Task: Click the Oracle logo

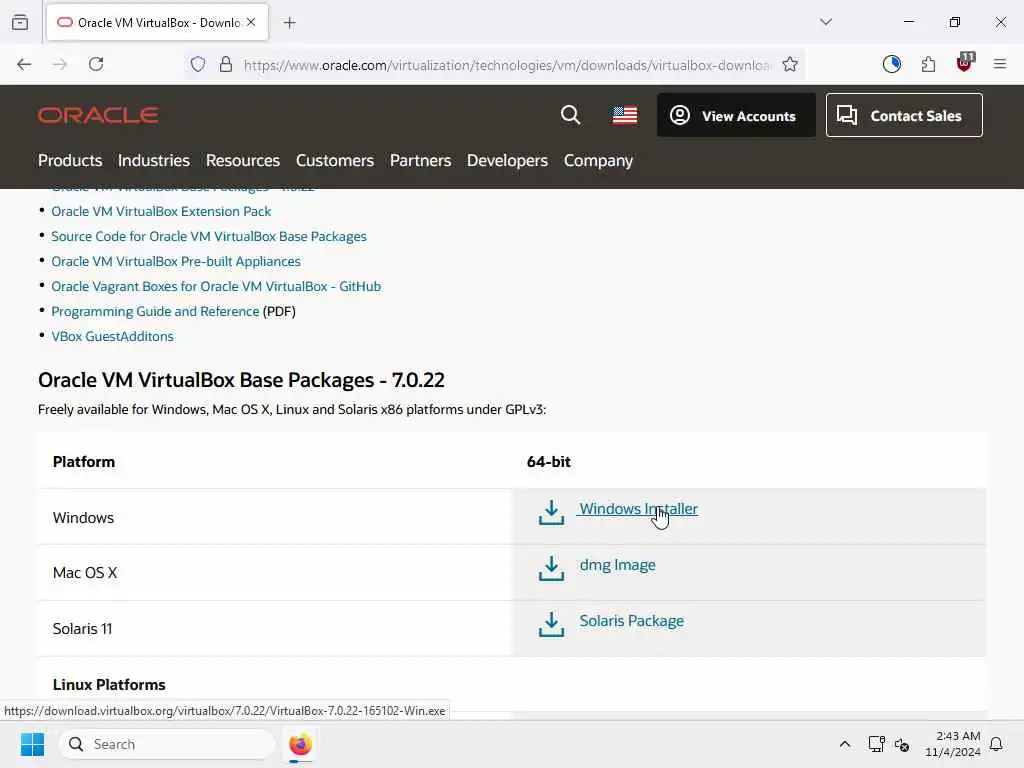Action: coord(98,116)
